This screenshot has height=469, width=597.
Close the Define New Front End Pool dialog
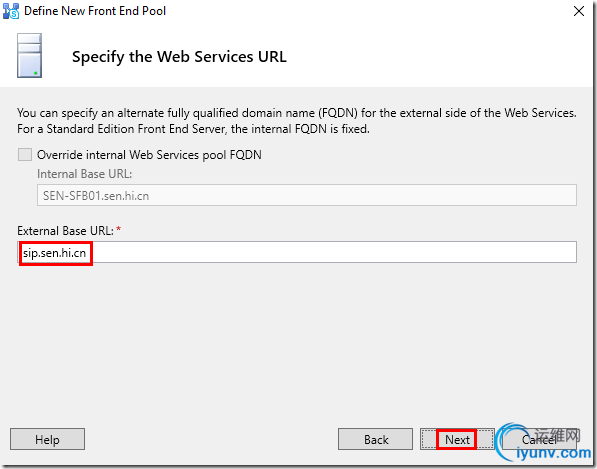pyautogui.click(x=579, y=11)
